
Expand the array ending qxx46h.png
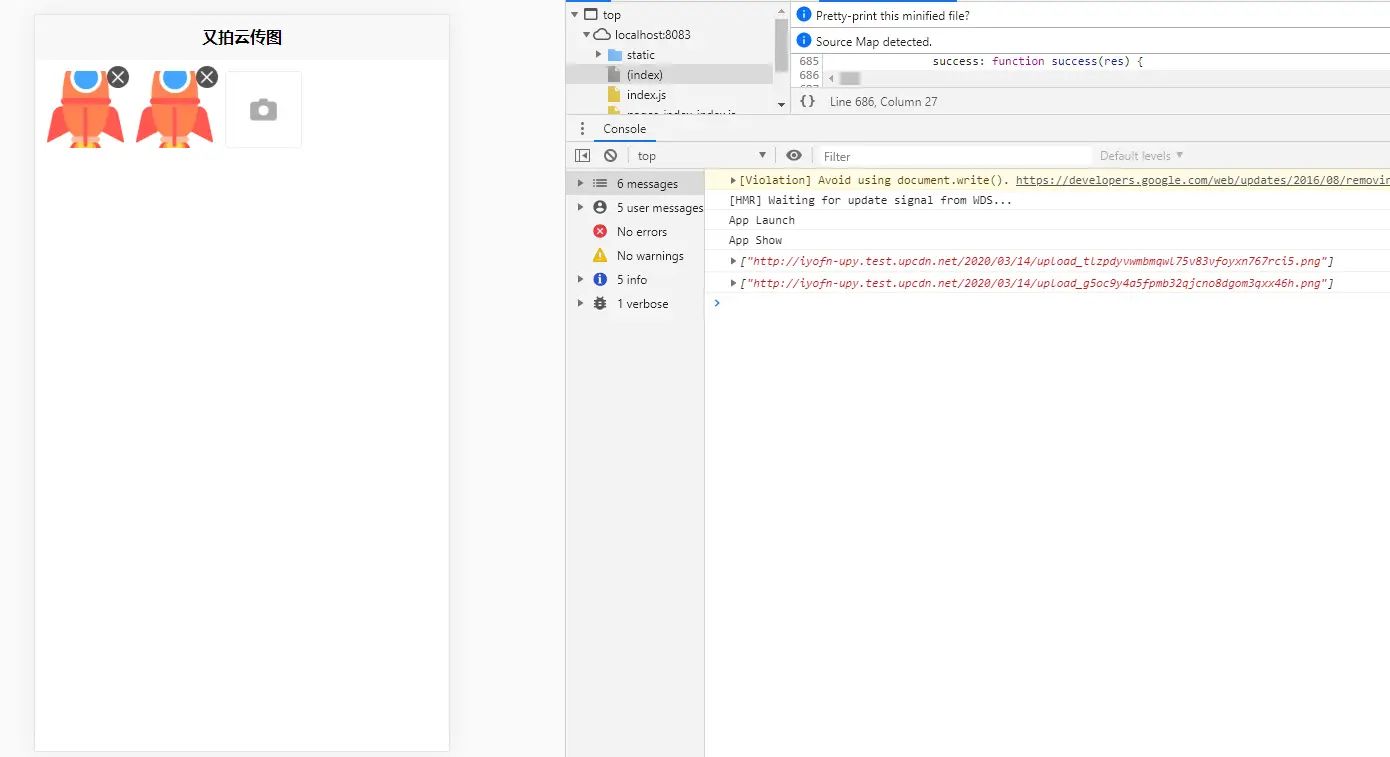(x=734, y=284)
